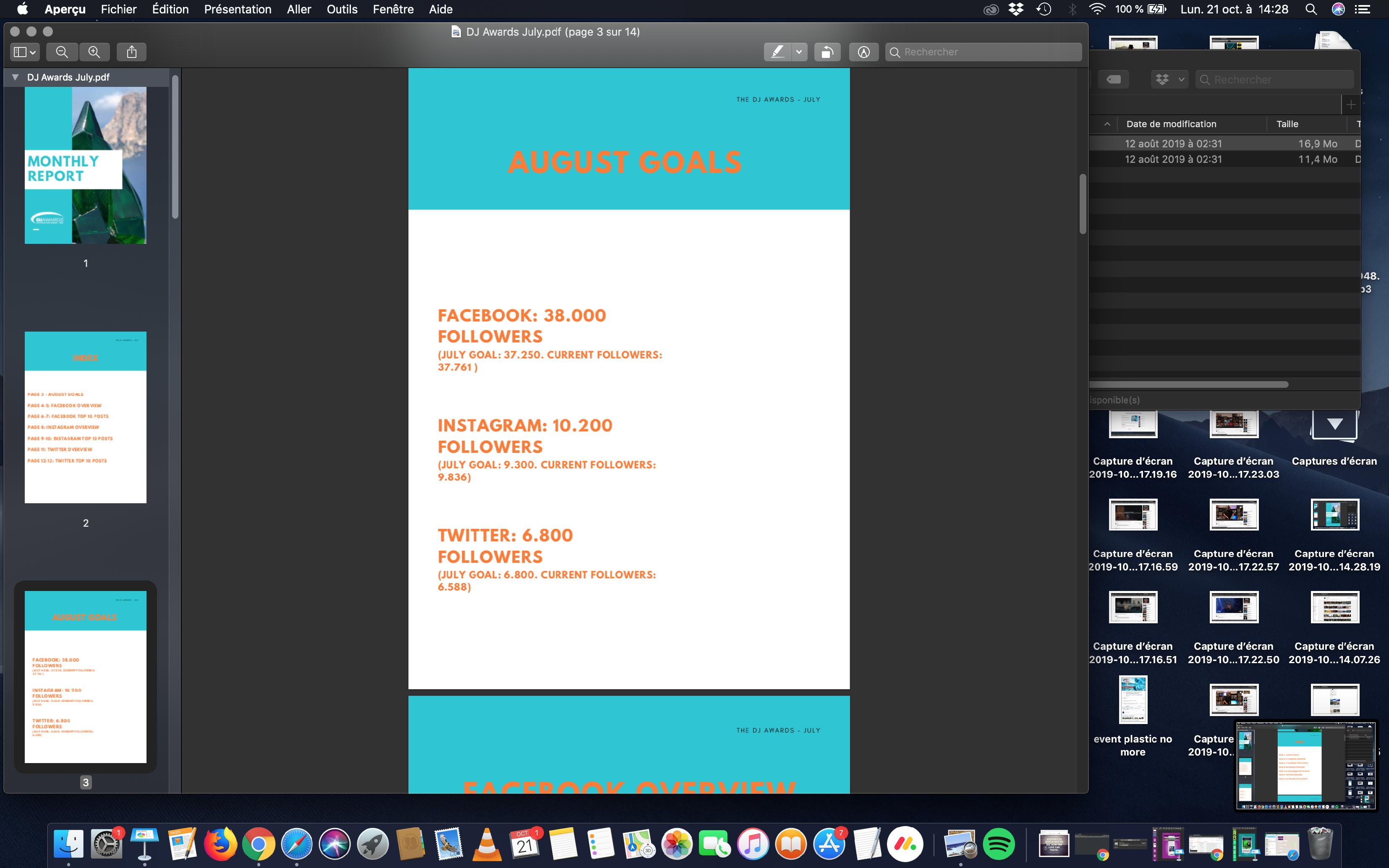Sort by Date de modification column
This screenshot has width=1389, height=868.
pyautogui.click(x=1171, y=124)
